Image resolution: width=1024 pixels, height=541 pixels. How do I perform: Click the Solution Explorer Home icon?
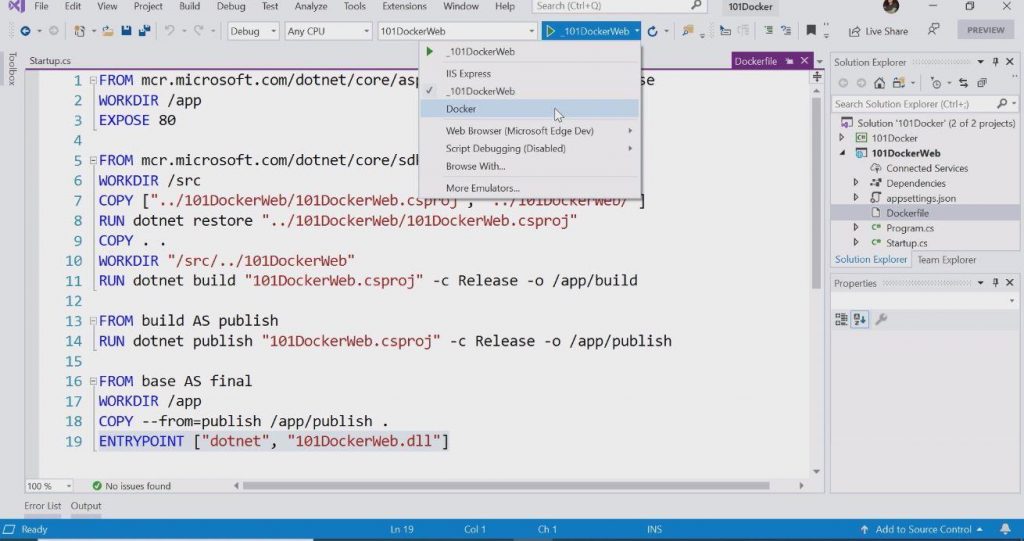[x=880, y=83]
